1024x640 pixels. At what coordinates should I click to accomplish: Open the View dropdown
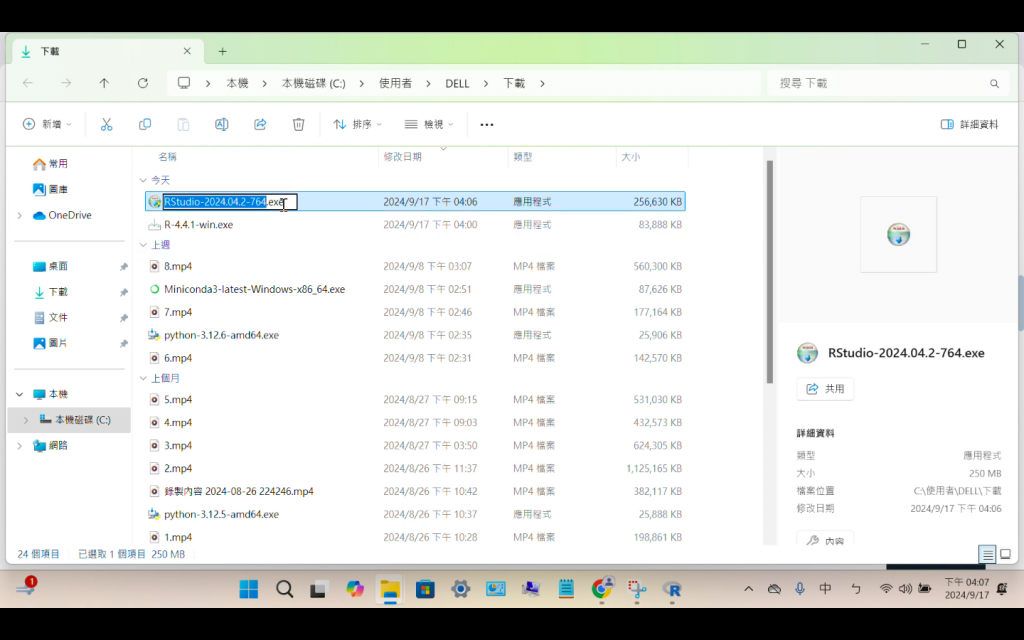tap(428, 124)
